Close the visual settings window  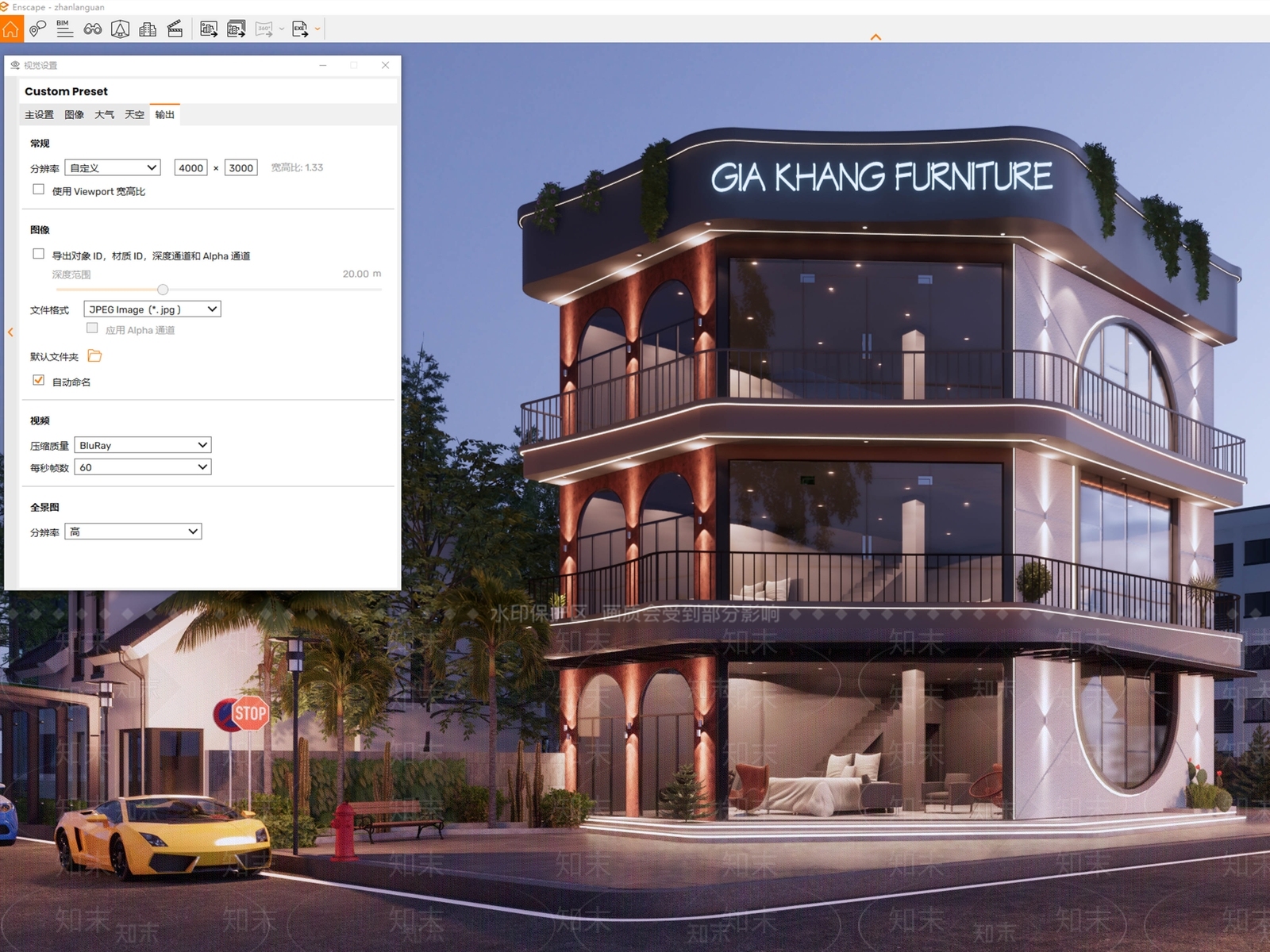coord(386,65)
